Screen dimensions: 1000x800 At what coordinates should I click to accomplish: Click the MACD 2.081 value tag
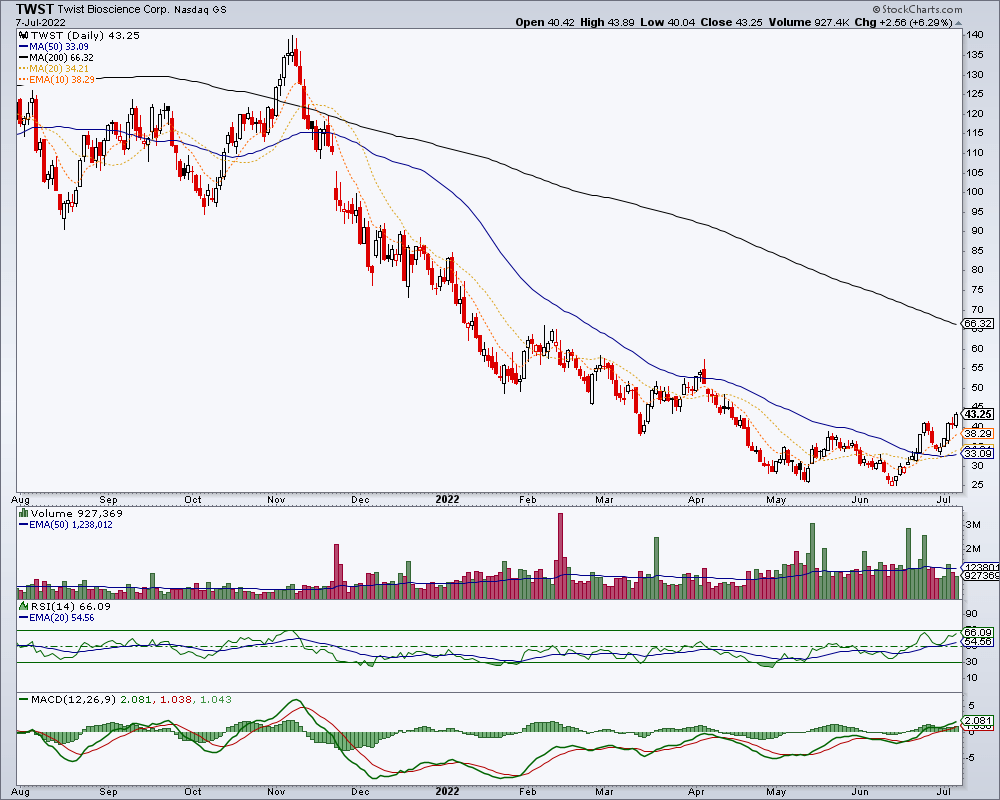point(979,721)
